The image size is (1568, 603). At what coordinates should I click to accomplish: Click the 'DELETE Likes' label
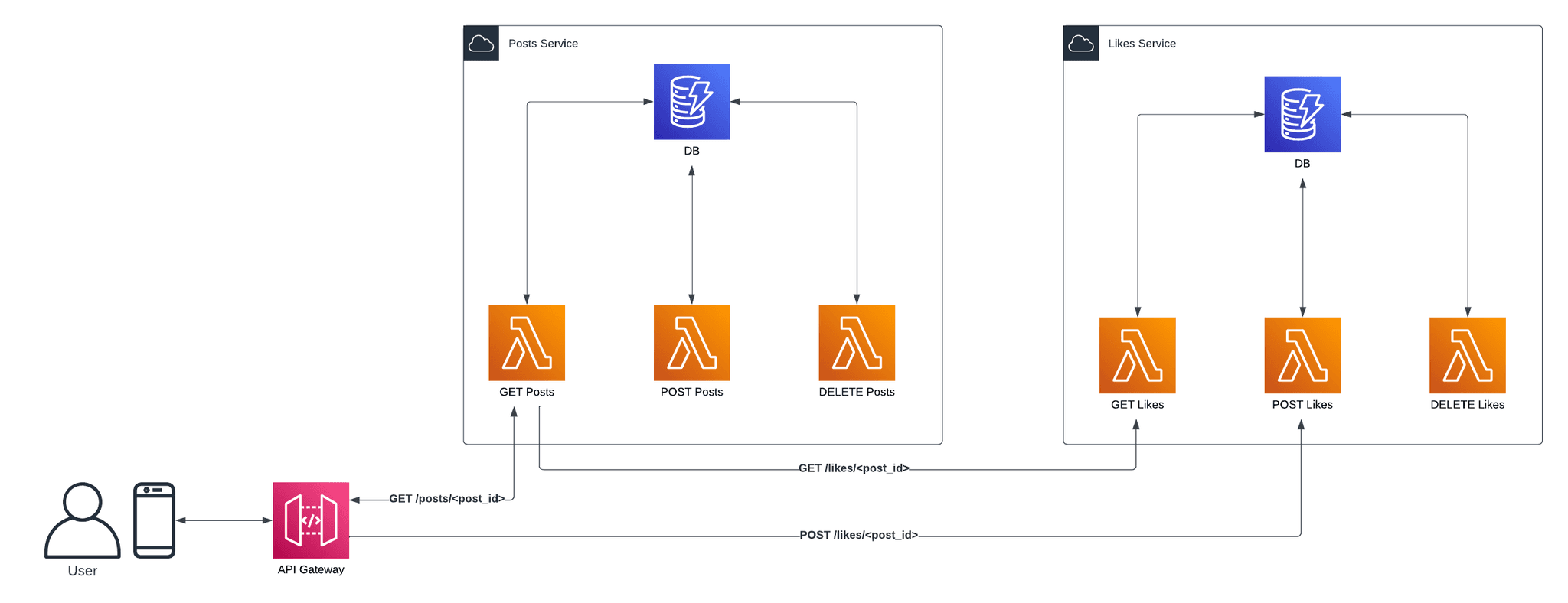tap(1467, 405)
